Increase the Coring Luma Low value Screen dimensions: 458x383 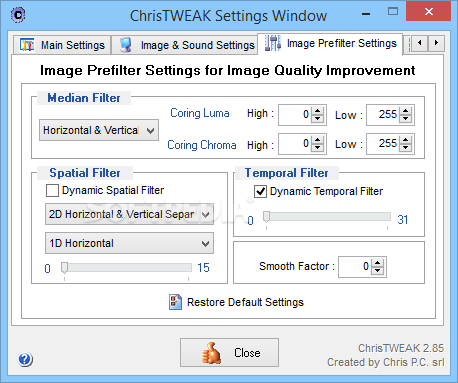[406, 111]
